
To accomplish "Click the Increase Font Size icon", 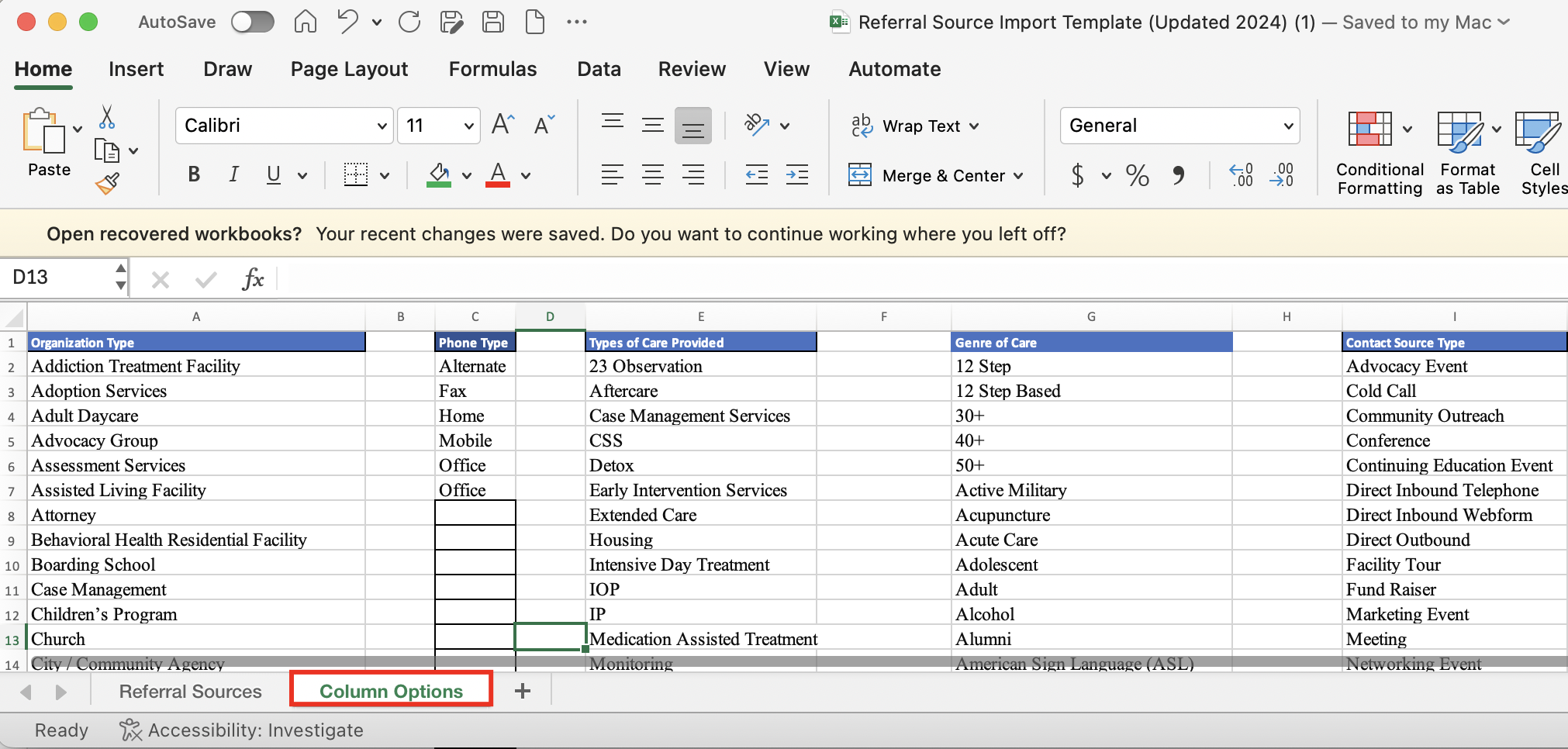I will [x=503, y=125].
